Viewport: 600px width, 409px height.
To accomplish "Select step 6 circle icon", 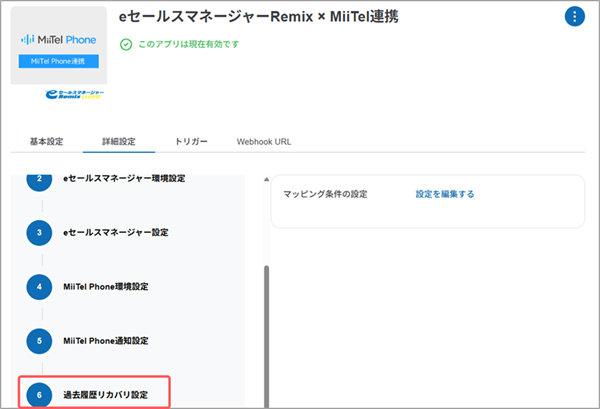I will (x=39, y=394).
